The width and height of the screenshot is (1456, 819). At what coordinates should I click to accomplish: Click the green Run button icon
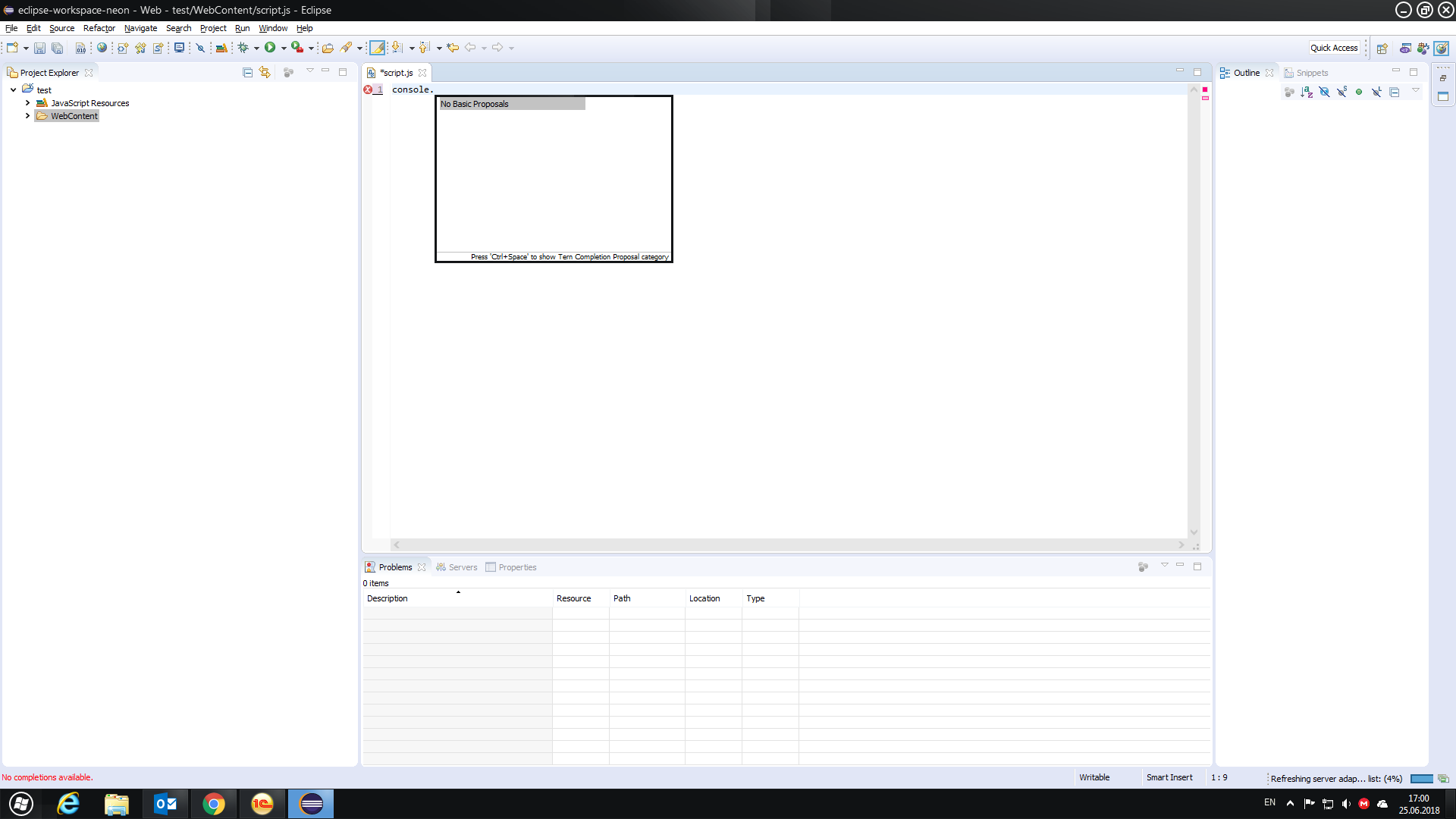coord(270,48)
